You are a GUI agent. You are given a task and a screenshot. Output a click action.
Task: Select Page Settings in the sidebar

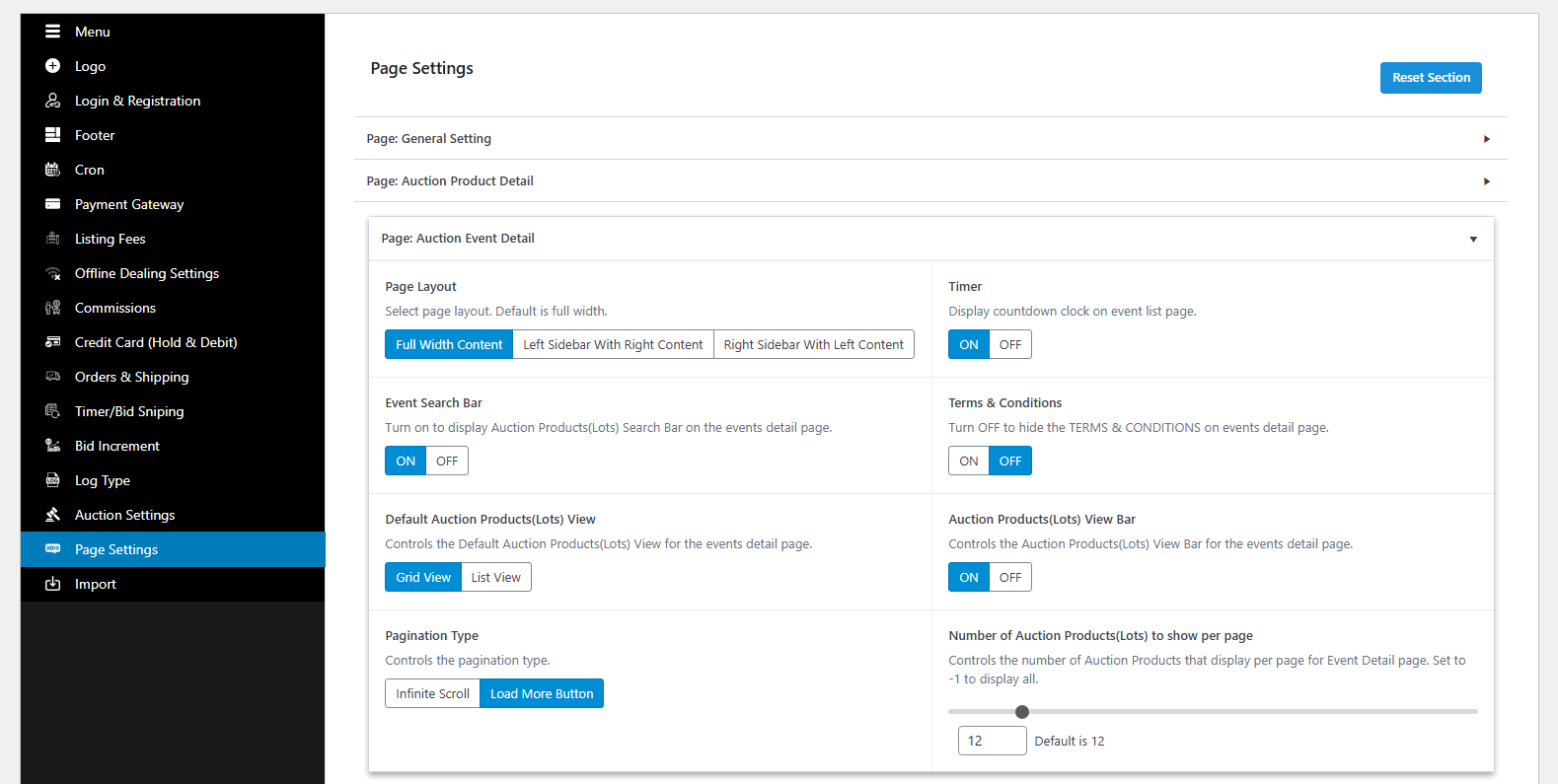[173, 549]
